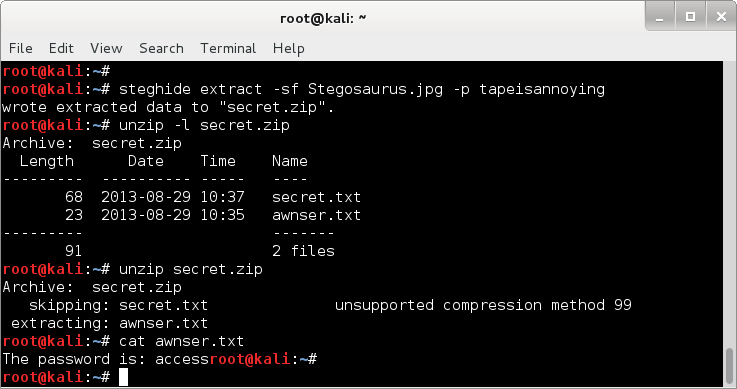This screenshot has width=737, height=389.
Task: Open the View menu
Action: [x=106, y=48]
